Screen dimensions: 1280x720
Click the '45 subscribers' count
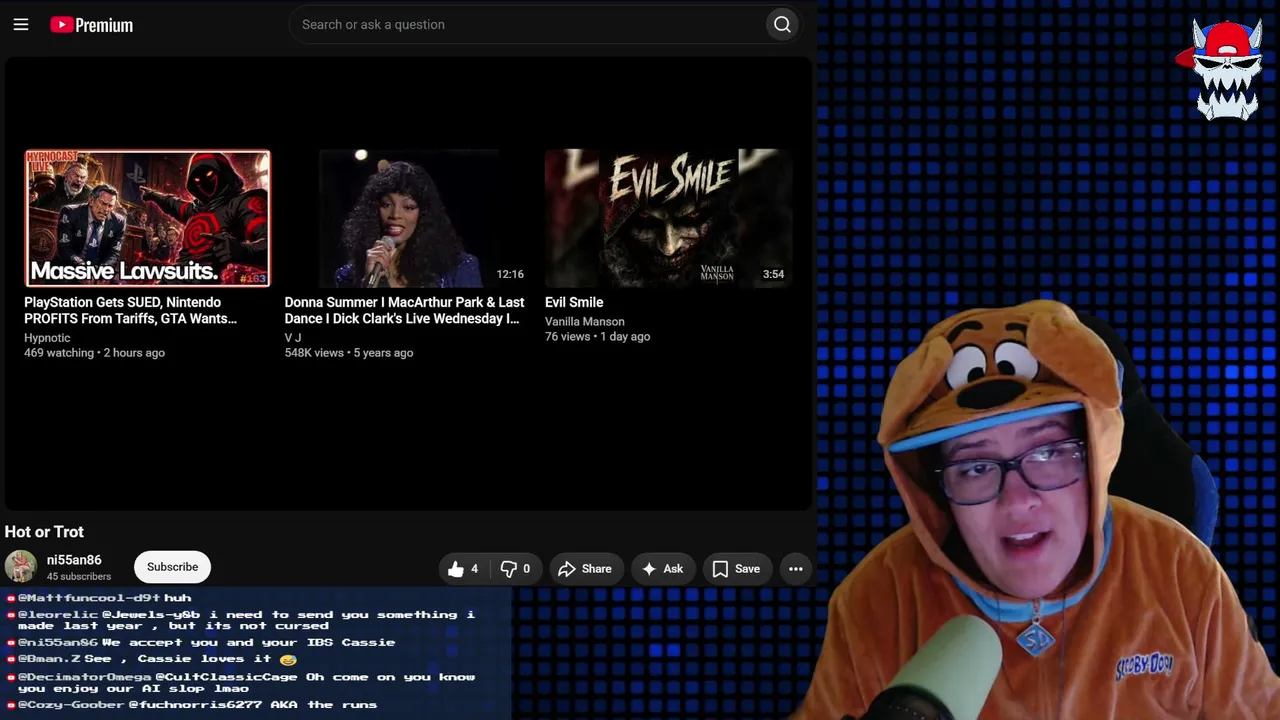pyautogui.click(x=79, y=577)
